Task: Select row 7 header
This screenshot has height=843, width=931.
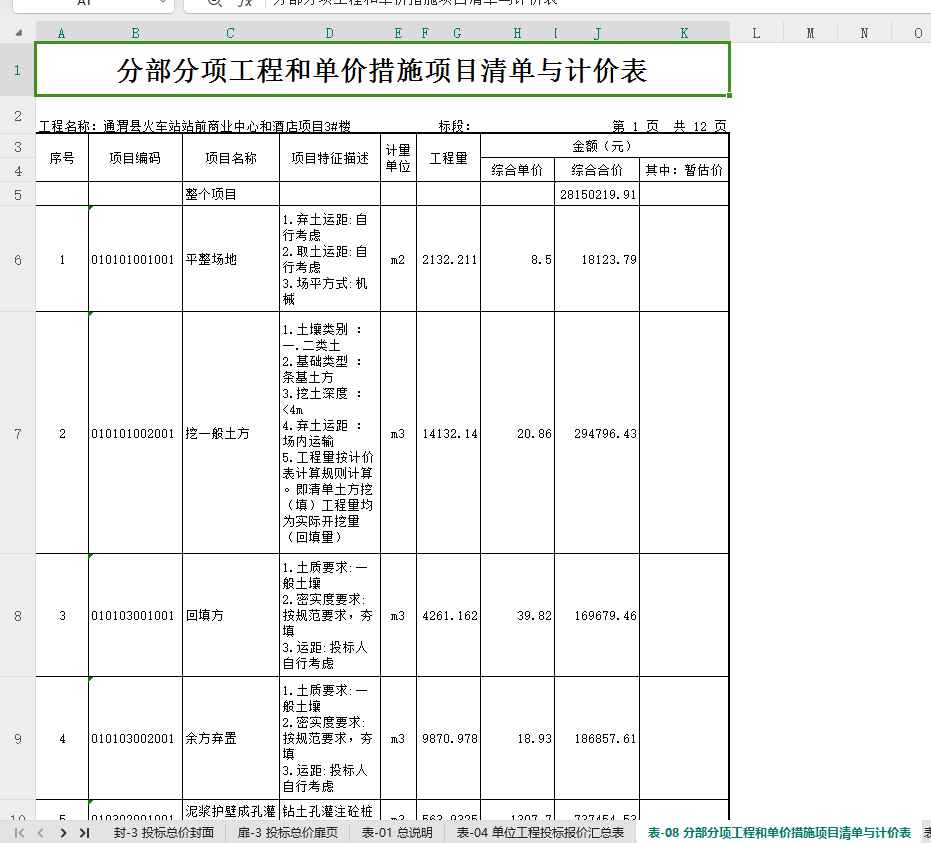Action: pyautogui.click(x=17, y=434)
